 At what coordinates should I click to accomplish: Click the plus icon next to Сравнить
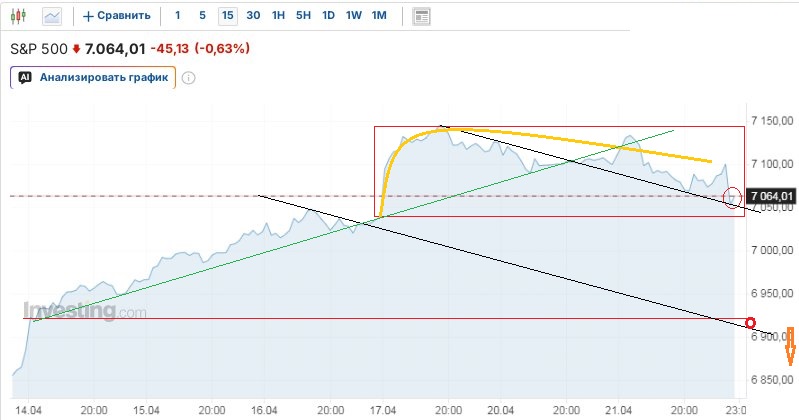coord(88,16)
